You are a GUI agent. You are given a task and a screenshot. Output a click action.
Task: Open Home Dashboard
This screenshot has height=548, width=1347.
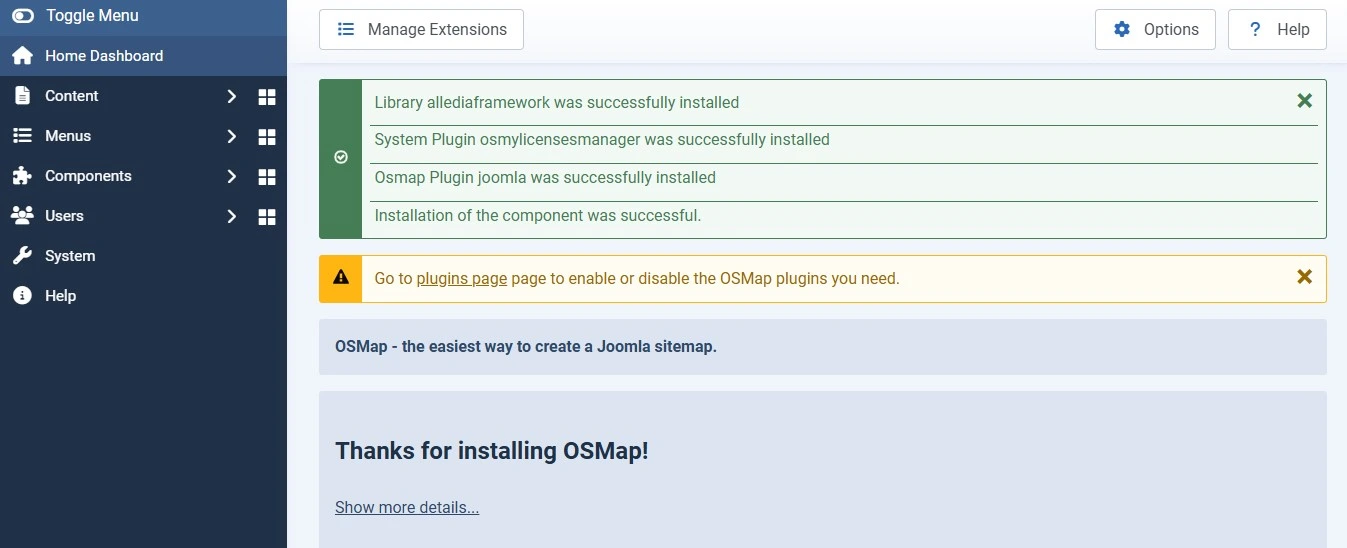pos(143,56)
